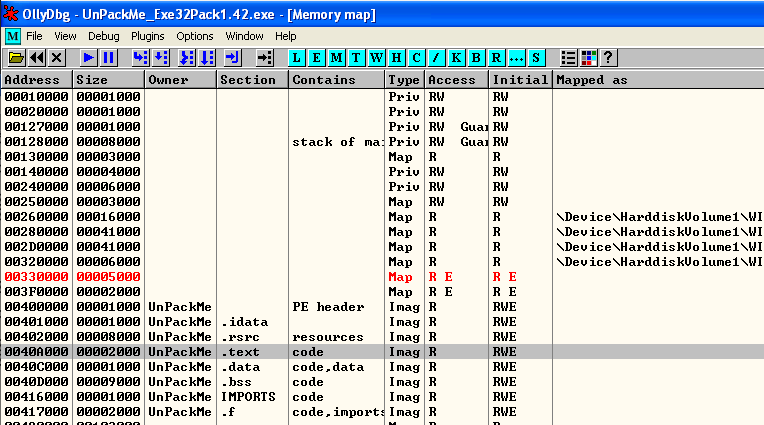Click the Step over toolbar icon
Image resolution: width=764 pixels, height=425 pixels.
(161, 58)
